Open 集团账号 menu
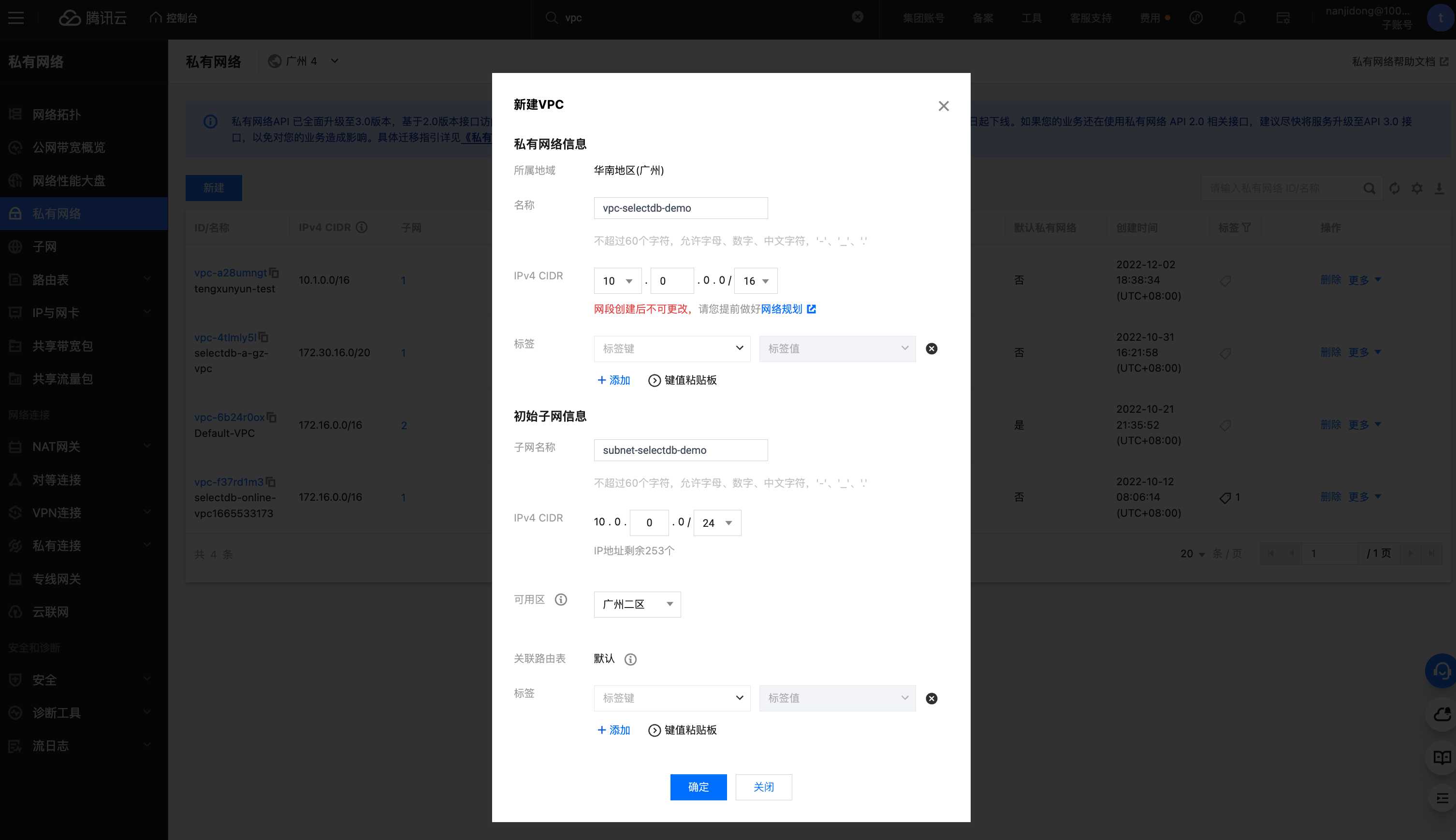 (x=923, y=18)
